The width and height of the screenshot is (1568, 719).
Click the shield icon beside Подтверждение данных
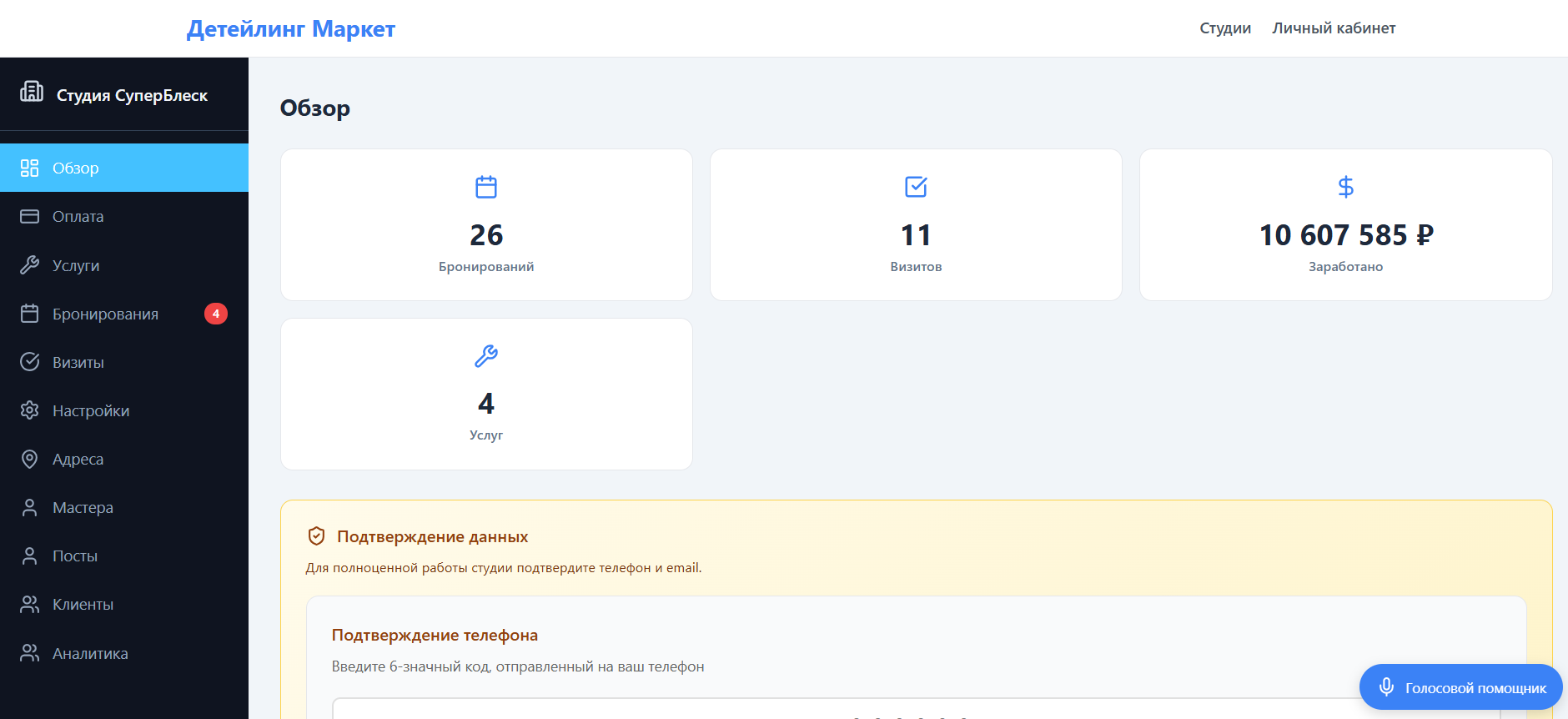click(316, 535)
